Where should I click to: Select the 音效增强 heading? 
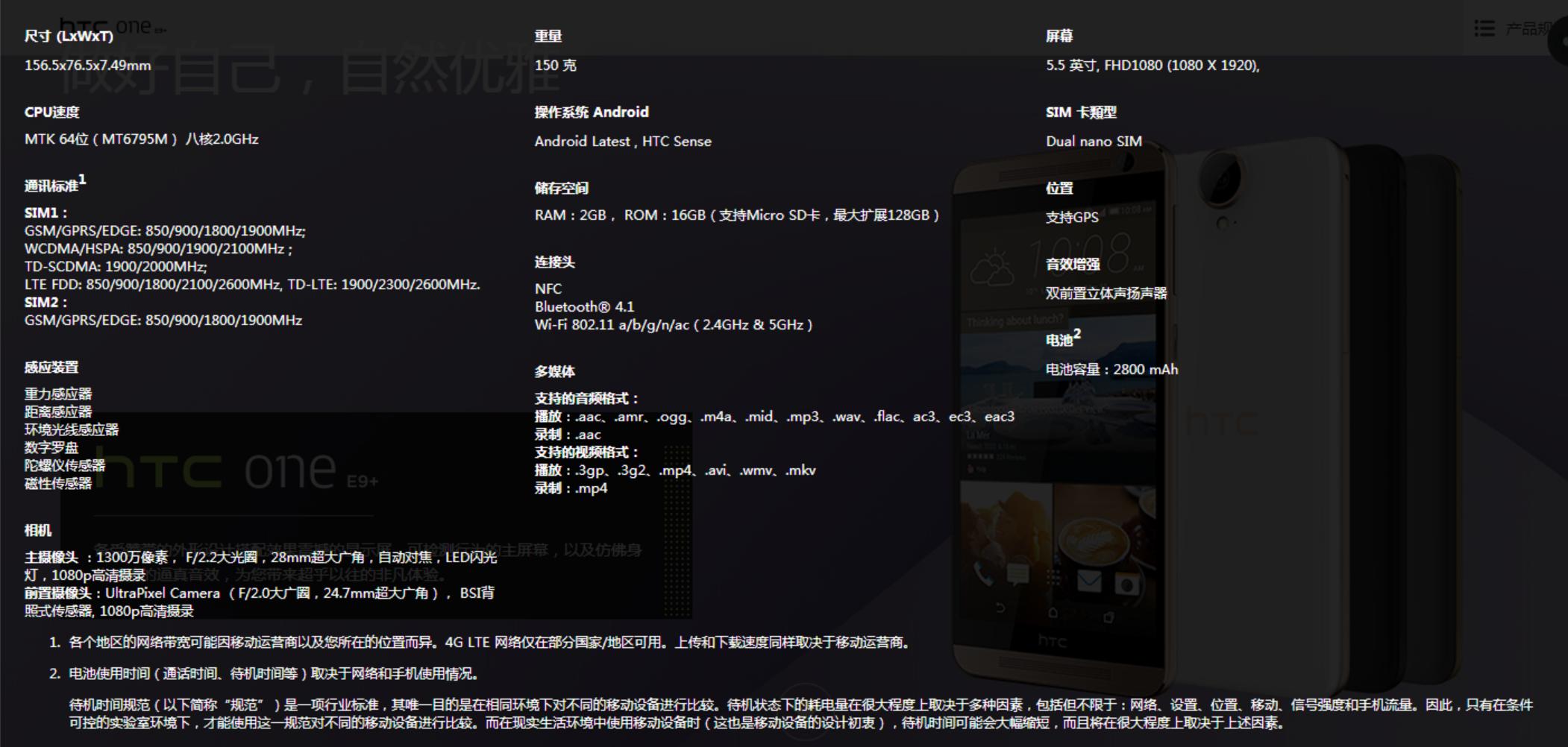(x=1073, y=264)
